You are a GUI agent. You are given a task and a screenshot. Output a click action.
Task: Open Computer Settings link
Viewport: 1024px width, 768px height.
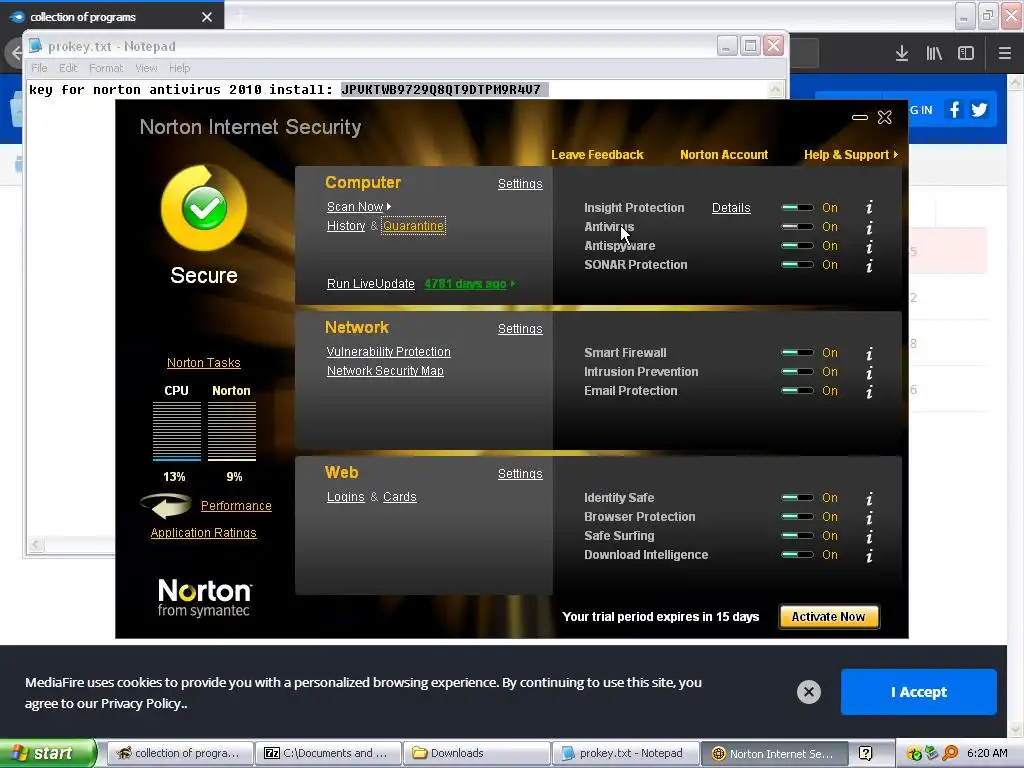(x=520, y=184)
